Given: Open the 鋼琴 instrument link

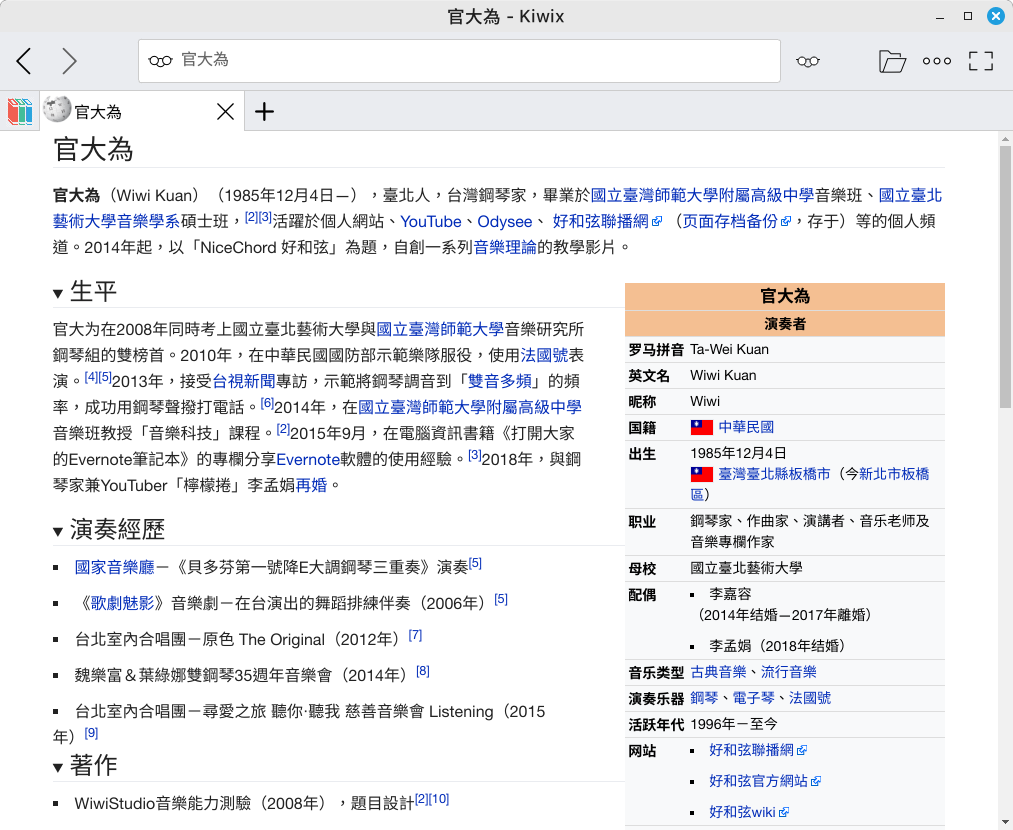Looking at the screenshot, I should [704, 698].
